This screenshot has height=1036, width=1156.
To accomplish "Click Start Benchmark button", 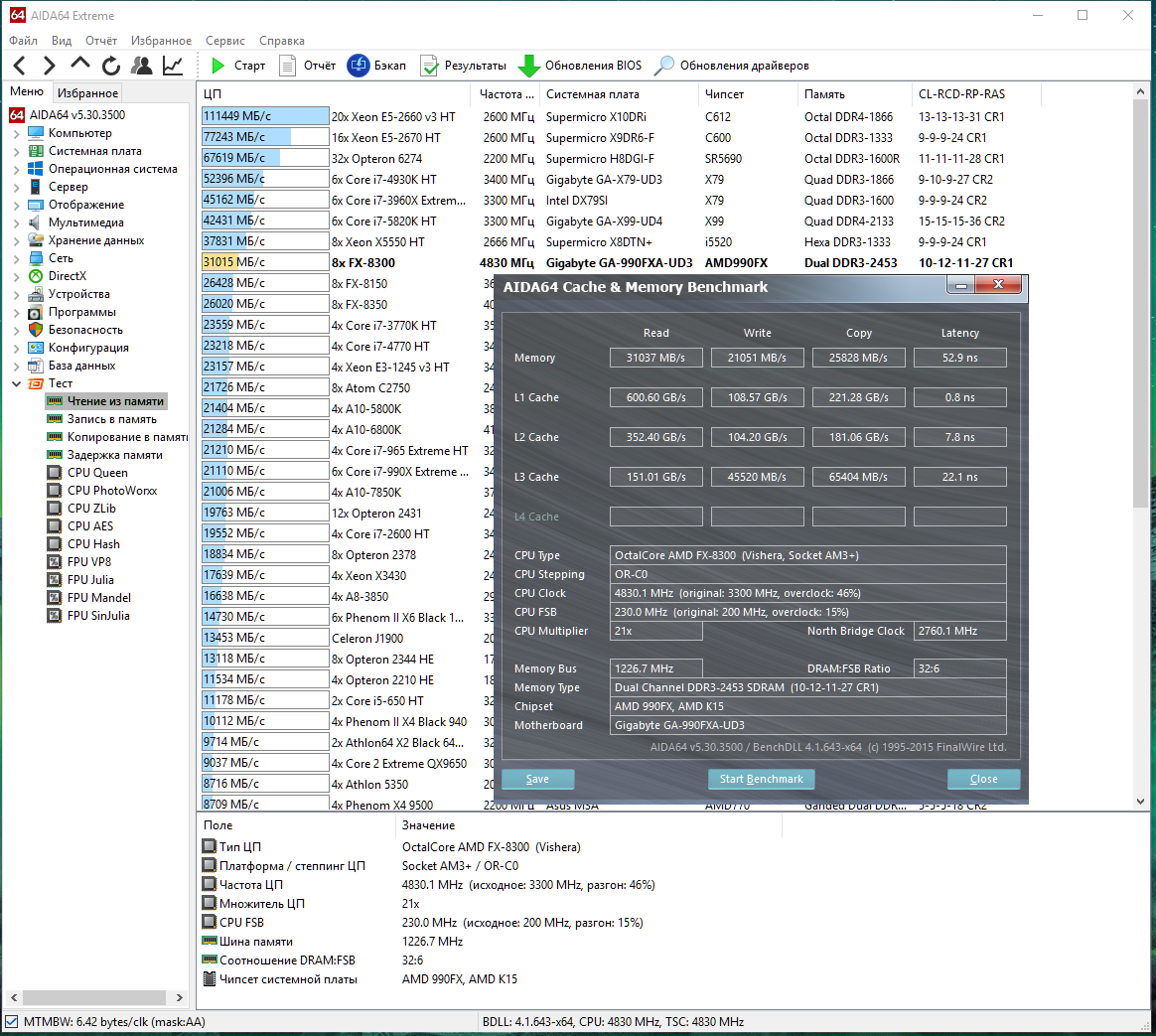I will click(761, 779).
